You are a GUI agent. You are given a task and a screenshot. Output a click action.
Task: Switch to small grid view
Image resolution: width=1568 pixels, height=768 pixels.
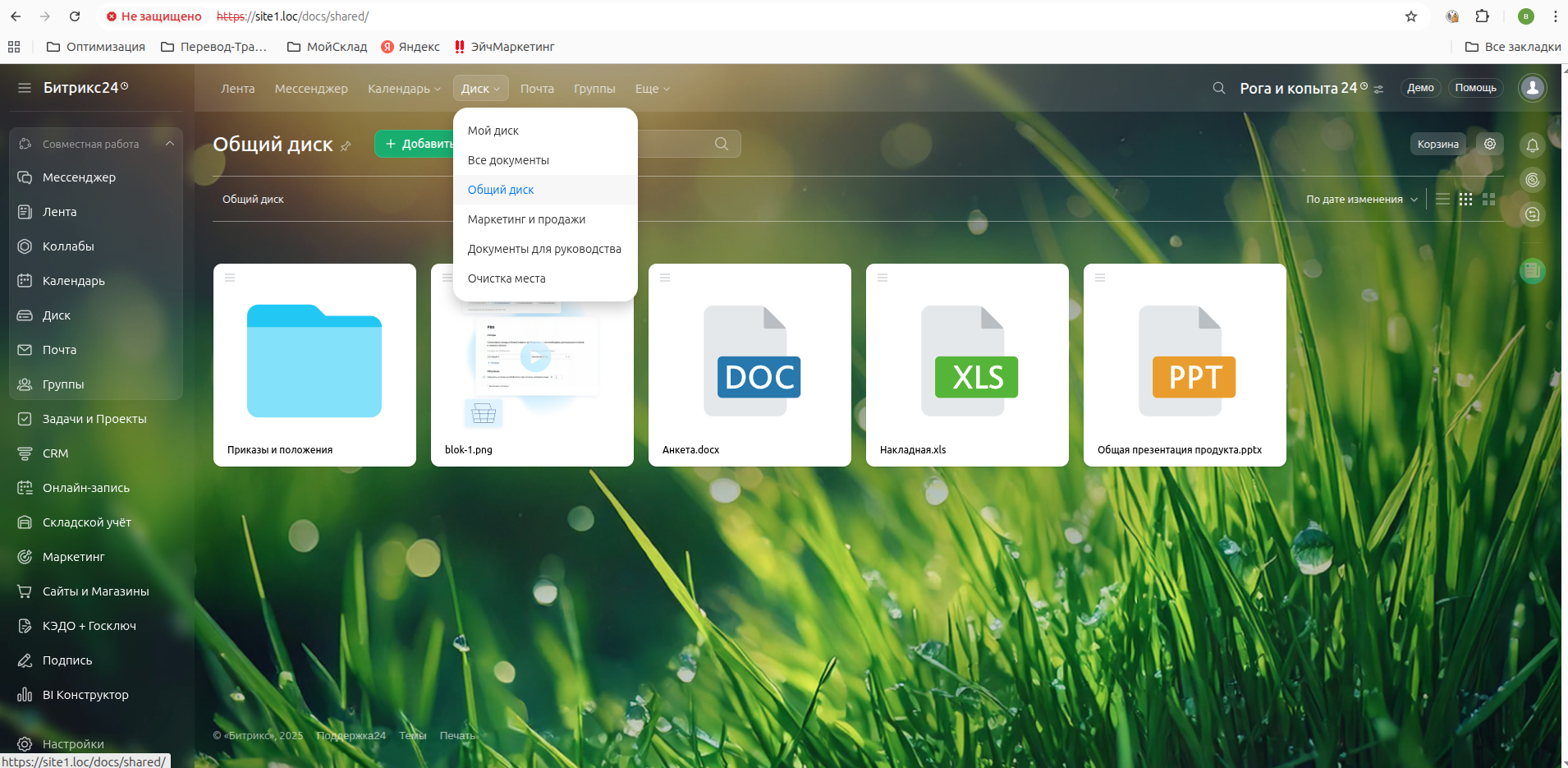pos(1465,199)
